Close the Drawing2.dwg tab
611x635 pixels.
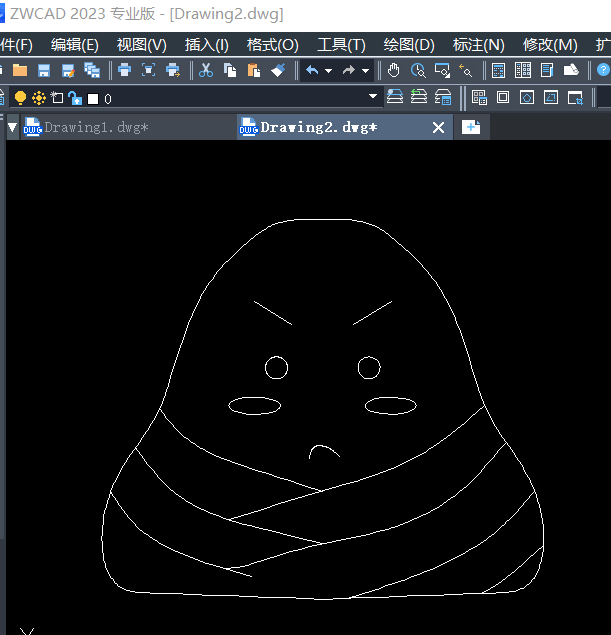(x=438, y=128)
